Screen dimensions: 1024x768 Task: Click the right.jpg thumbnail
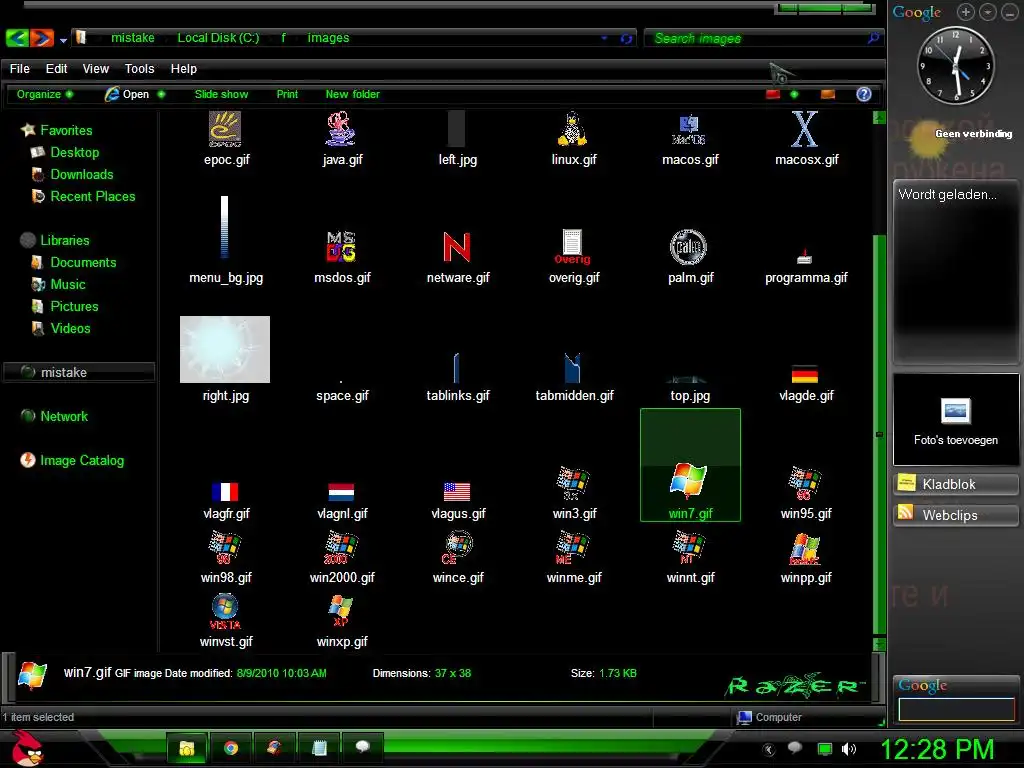(225, 349)
